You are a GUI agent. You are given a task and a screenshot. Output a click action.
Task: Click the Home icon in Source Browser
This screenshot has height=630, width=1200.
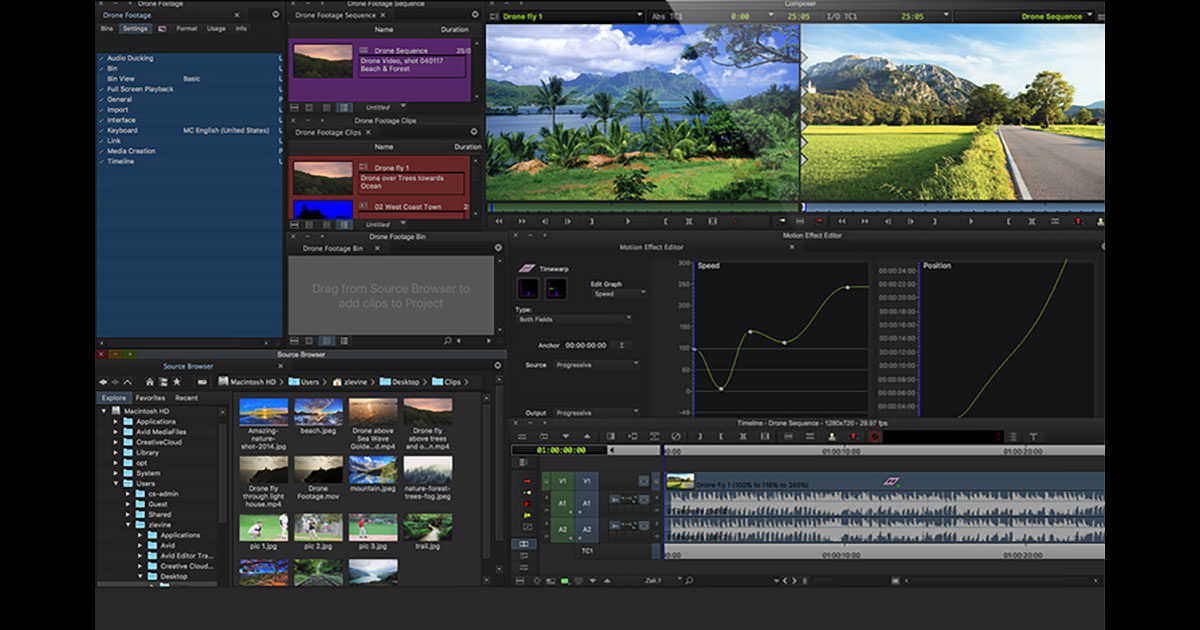click(150, 382)
